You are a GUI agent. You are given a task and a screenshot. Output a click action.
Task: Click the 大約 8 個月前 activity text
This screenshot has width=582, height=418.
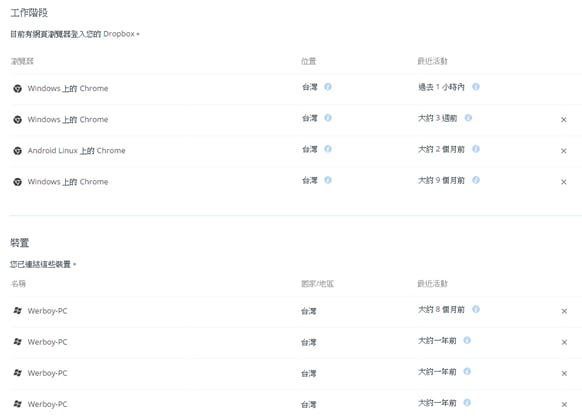(441, 309)
